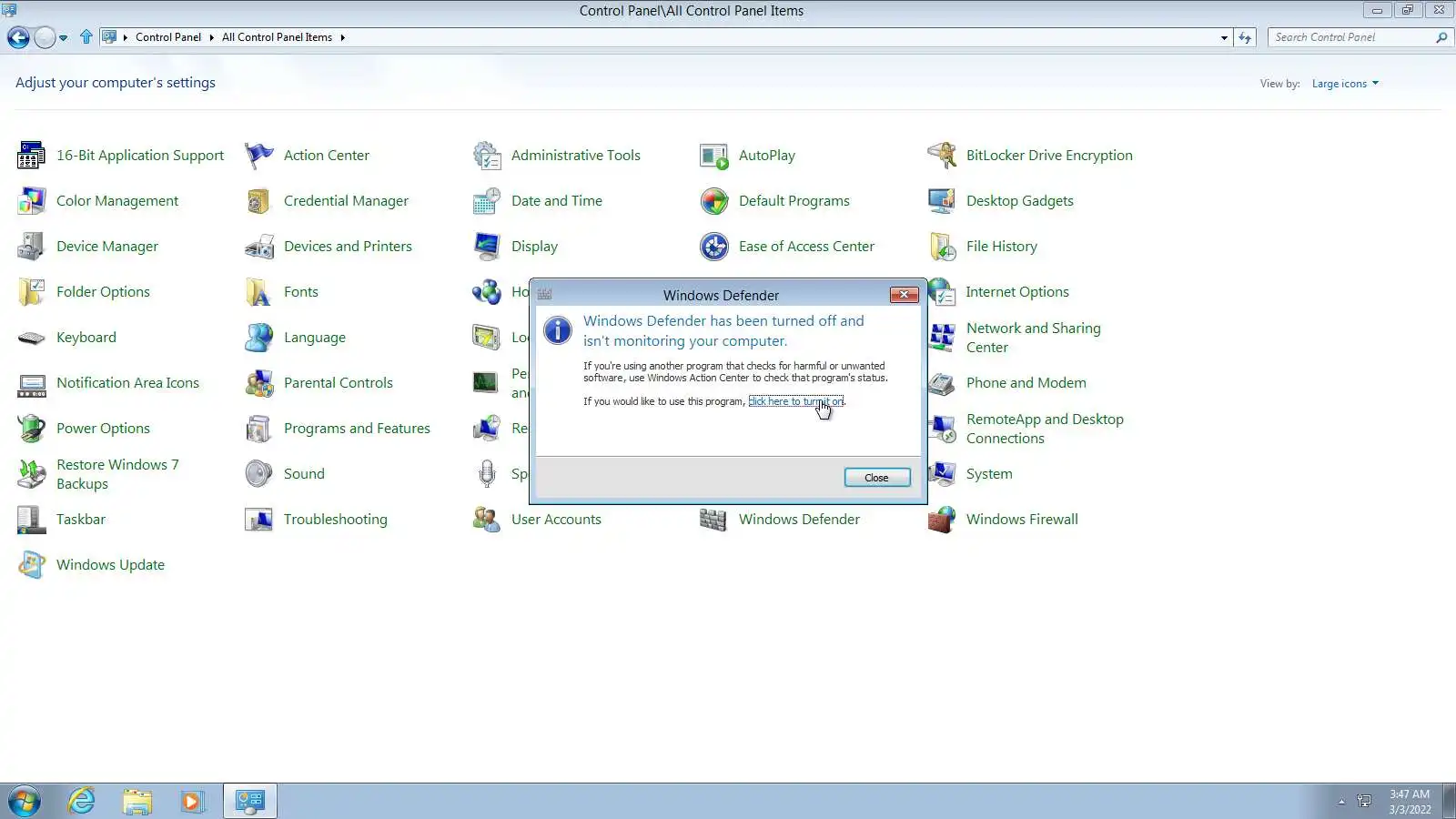The width and height of the screenshot is (1456, 819).
Task: Open the Taskbar settings link
Action: tap(81, 520)
